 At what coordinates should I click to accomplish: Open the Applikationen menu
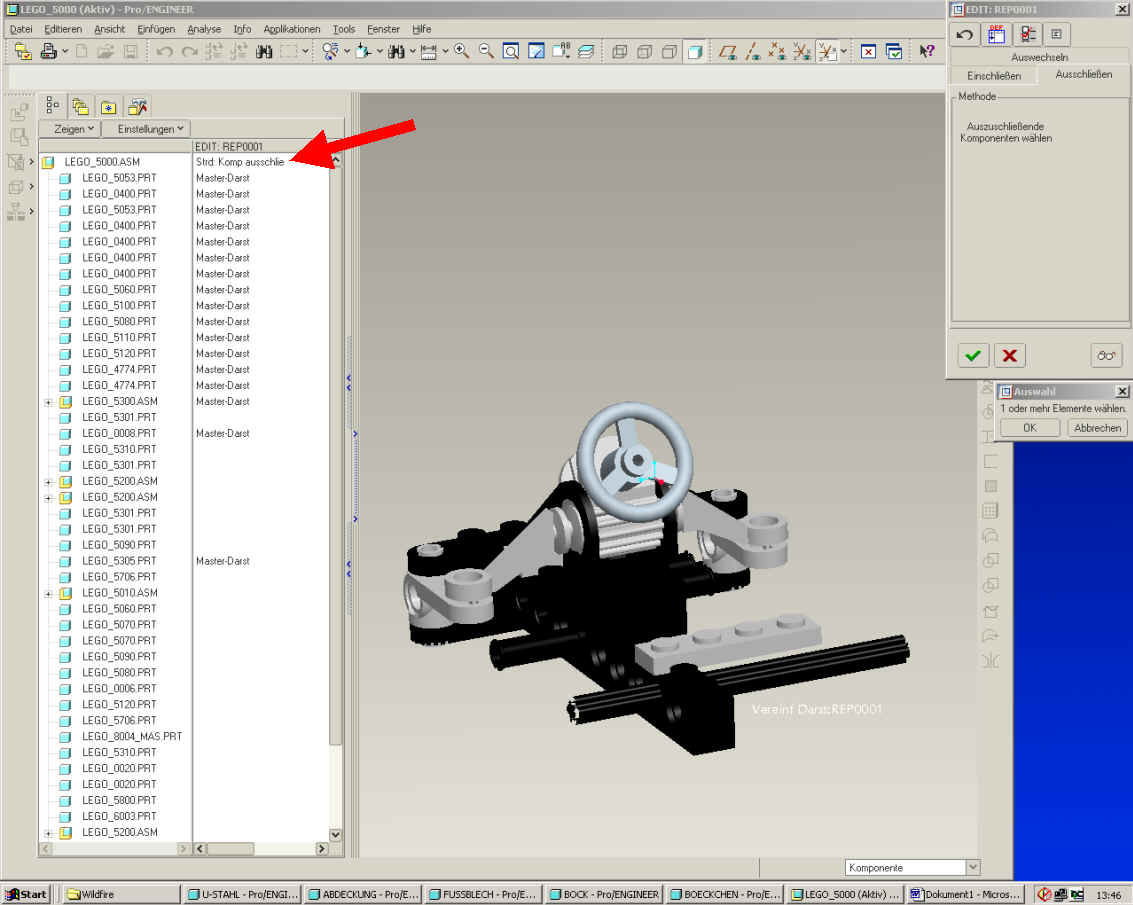pos(292,29)
